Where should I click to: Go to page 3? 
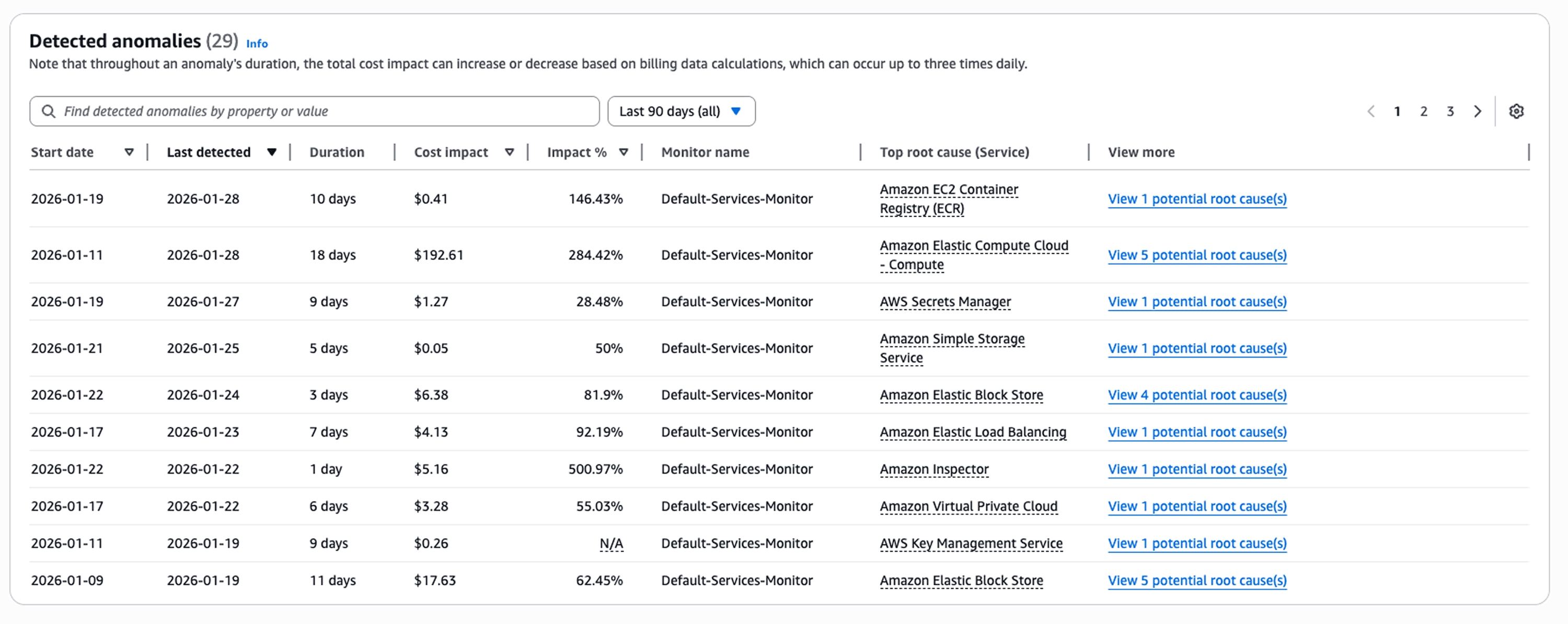pyautogui.click(x=1450, y=111)
